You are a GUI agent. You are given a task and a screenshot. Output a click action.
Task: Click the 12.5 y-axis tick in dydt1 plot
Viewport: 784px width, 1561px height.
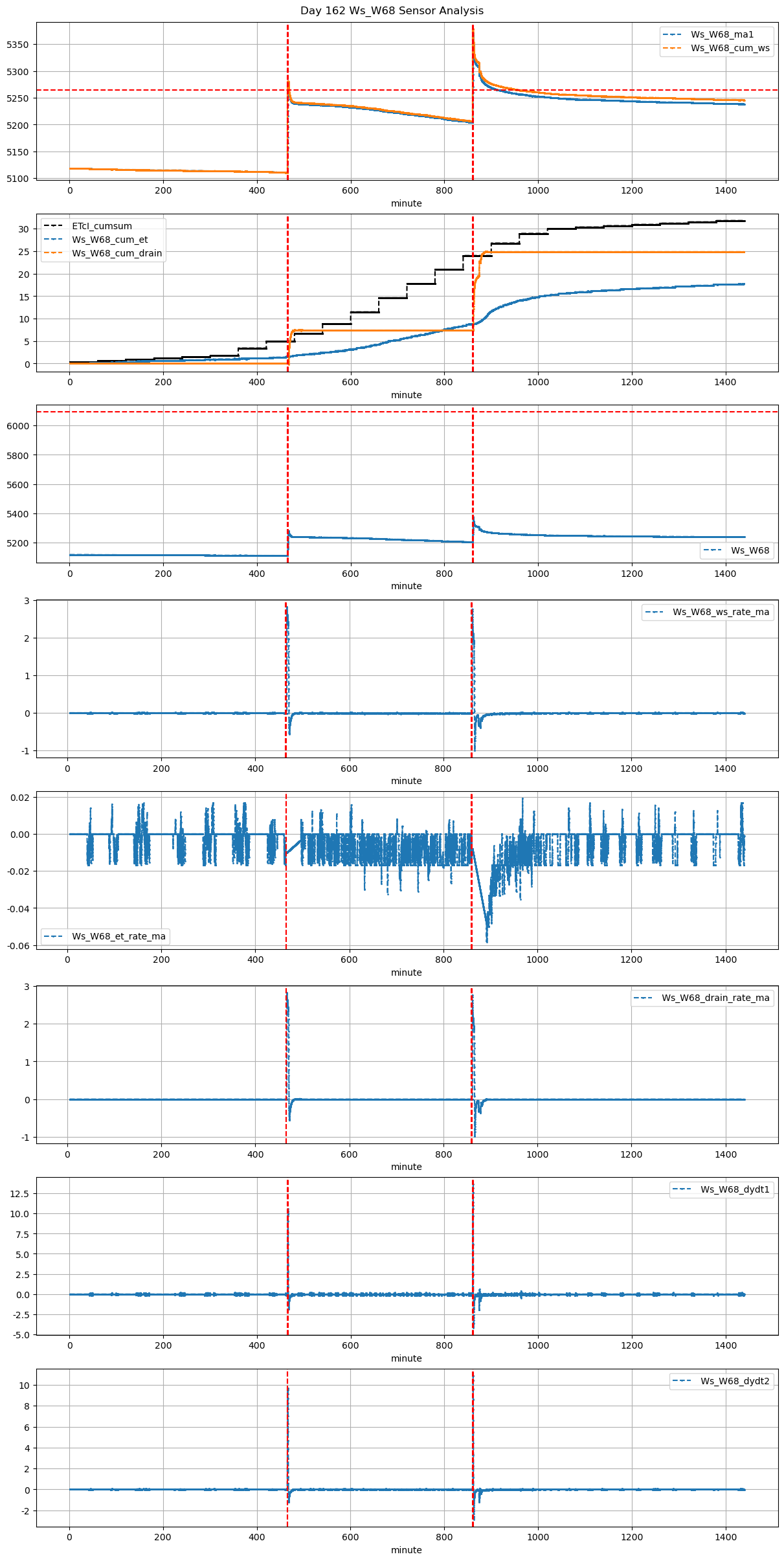pos(19,1193)
